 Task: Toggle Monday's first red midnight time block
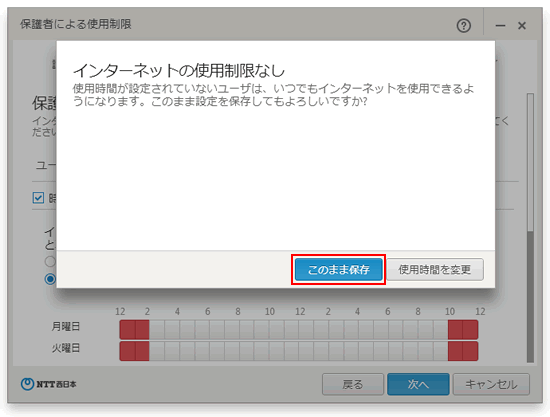pyautogui.click(x=127, y=330)
